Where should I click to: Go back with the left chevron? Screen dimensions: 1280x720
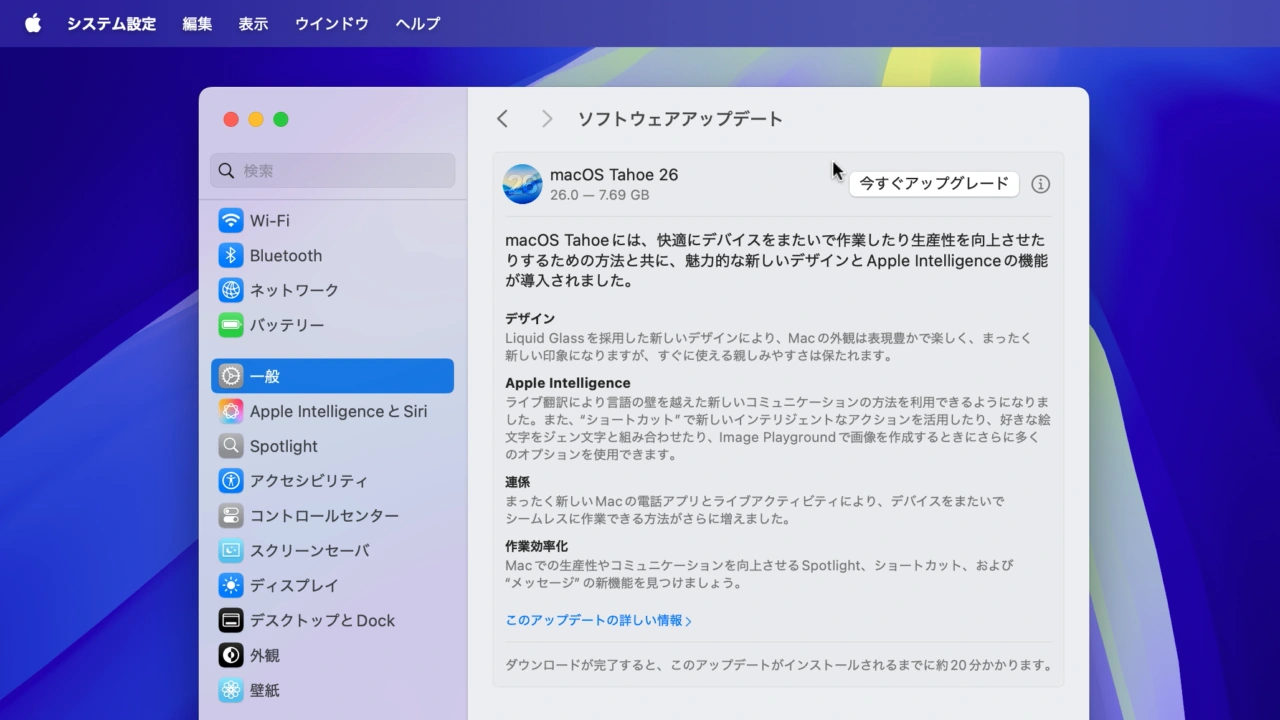click(x=503, y=119)
